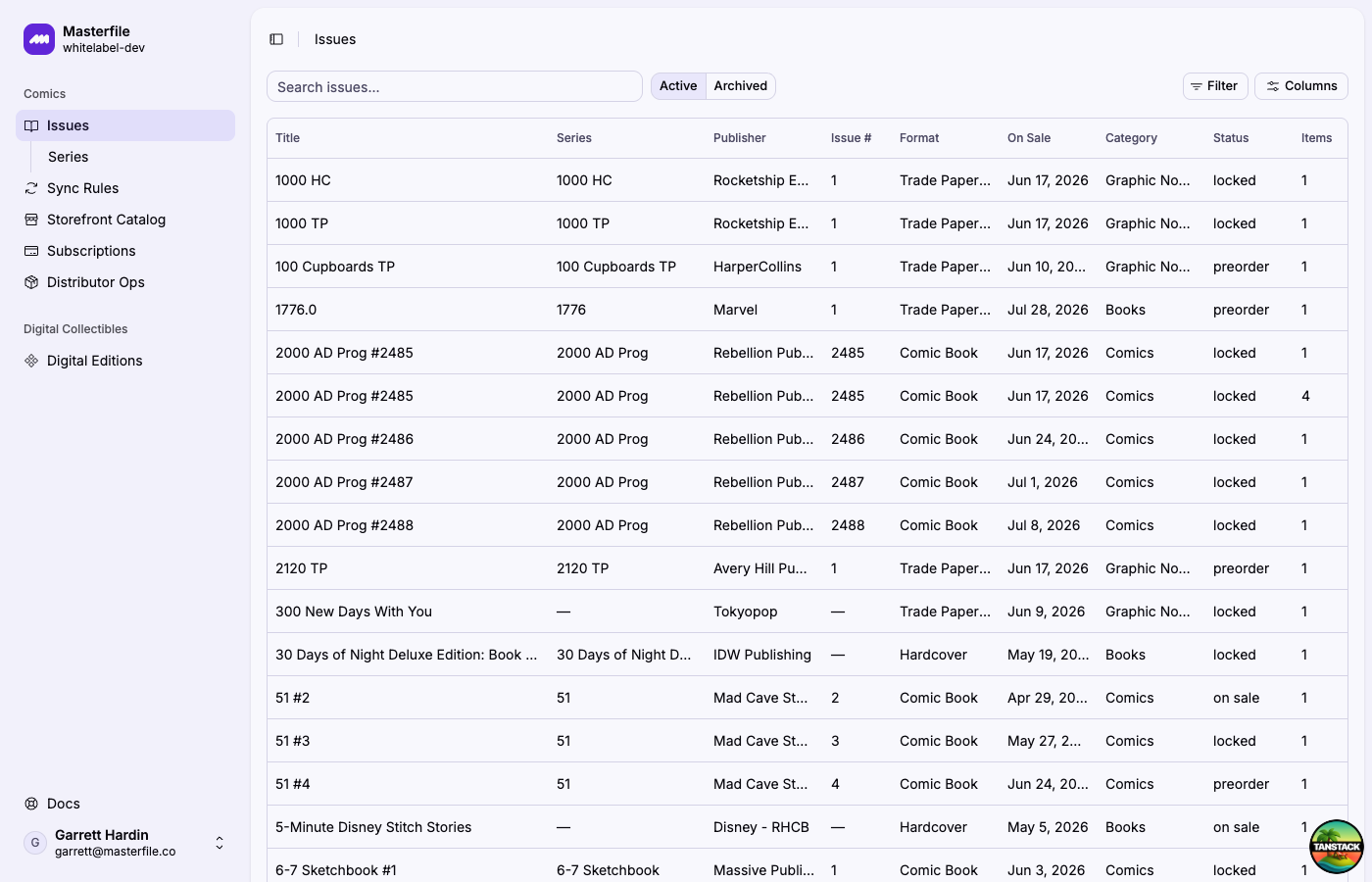This screenshot has width=1372, height=882.
Task: Open 6-7 Sketchbook #1 row
Action: [x=807, y=866]
